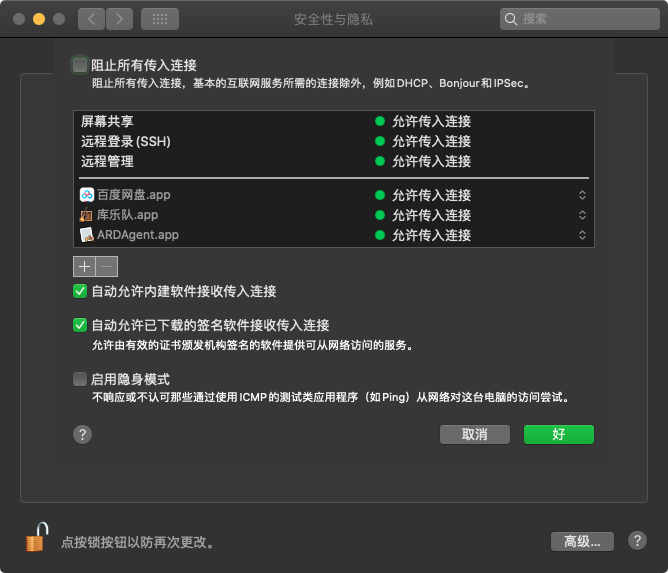The image size is (668, 573).
Task: Click the 库乐队.app icon
Action: [x=87, y=215]
